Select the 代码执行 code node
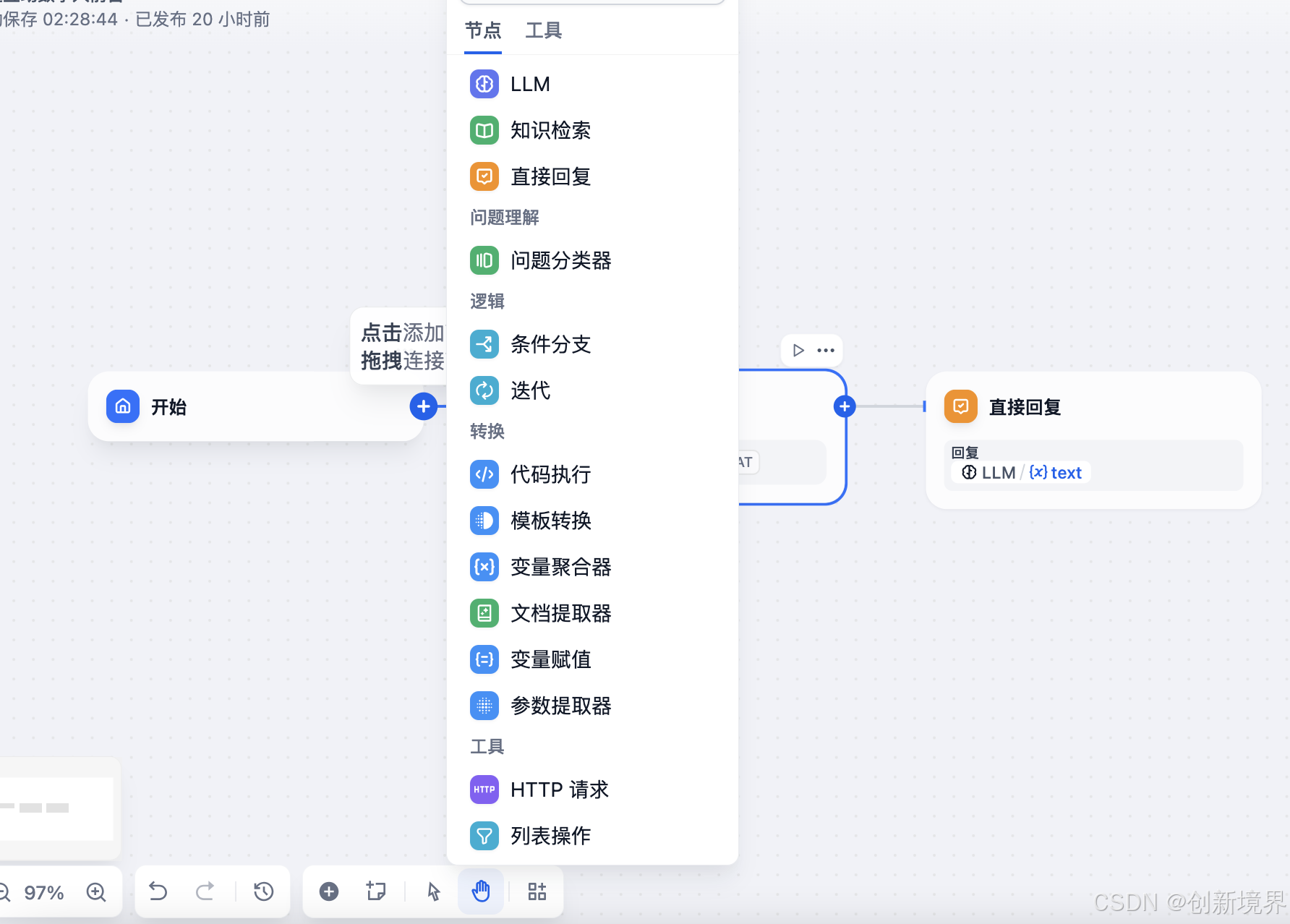 click(550, 474)
